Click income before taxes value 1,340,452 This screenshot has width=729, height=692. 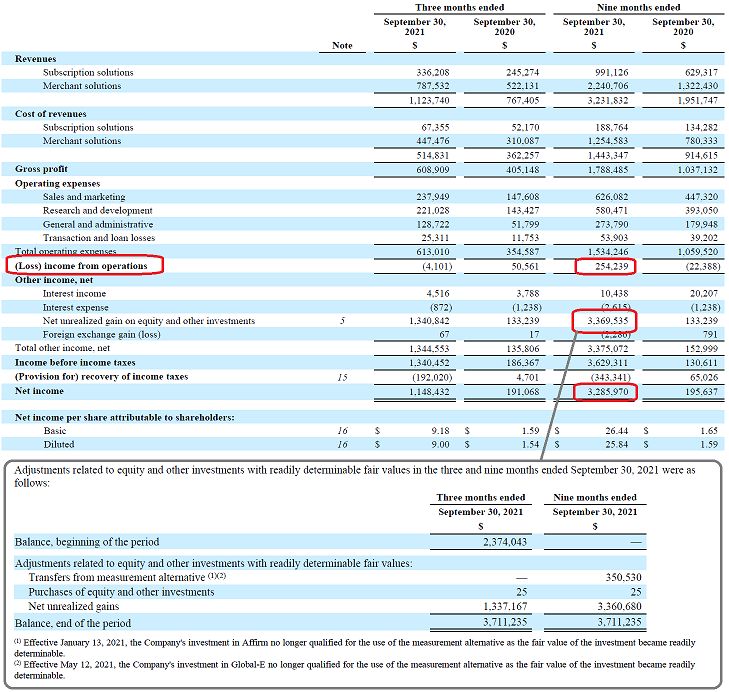(429, 363)
